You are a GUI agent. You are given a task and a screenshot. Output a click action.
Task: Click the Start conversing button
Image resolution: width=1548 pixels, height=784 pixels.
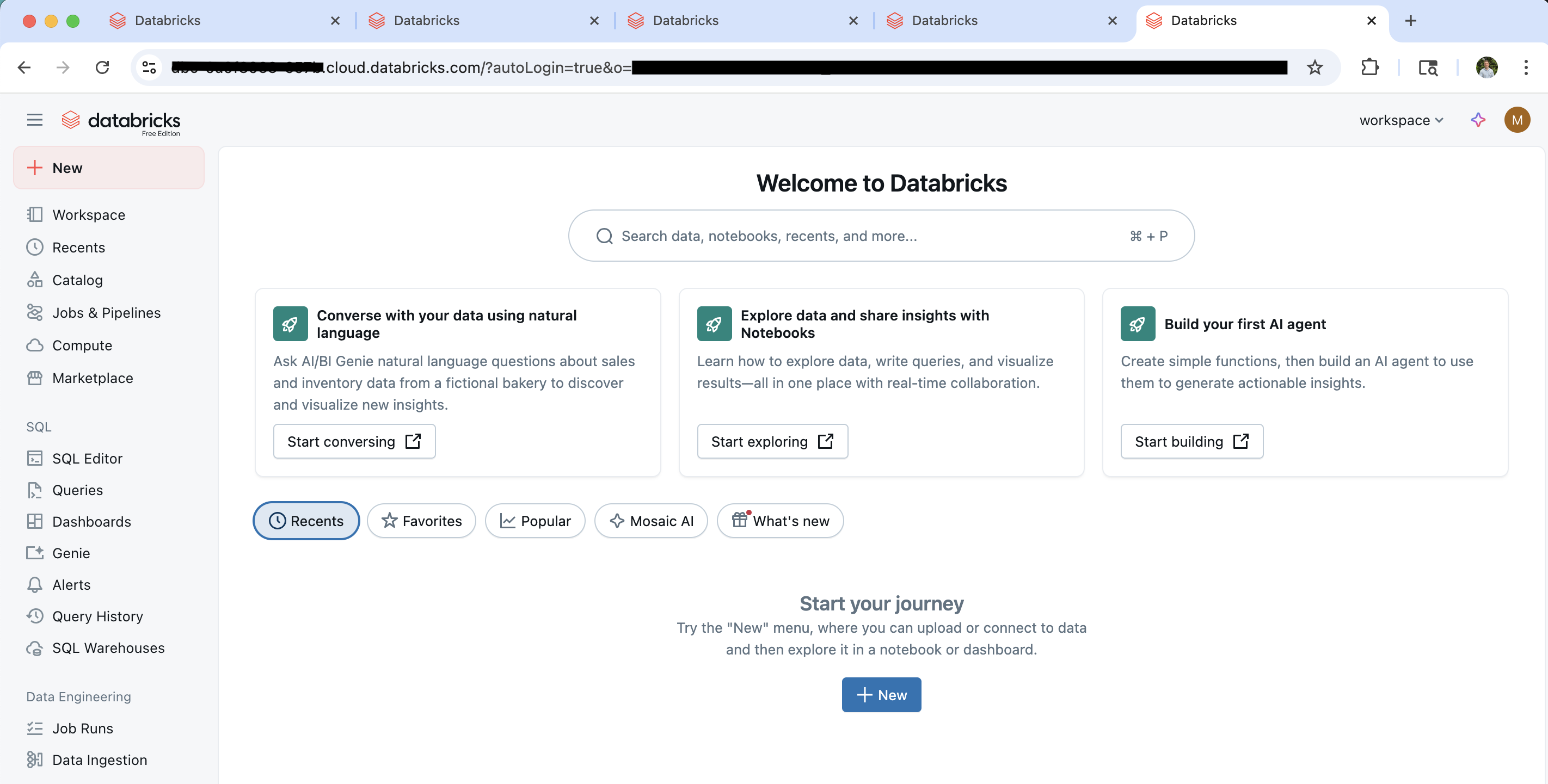(x=354, y=442)
